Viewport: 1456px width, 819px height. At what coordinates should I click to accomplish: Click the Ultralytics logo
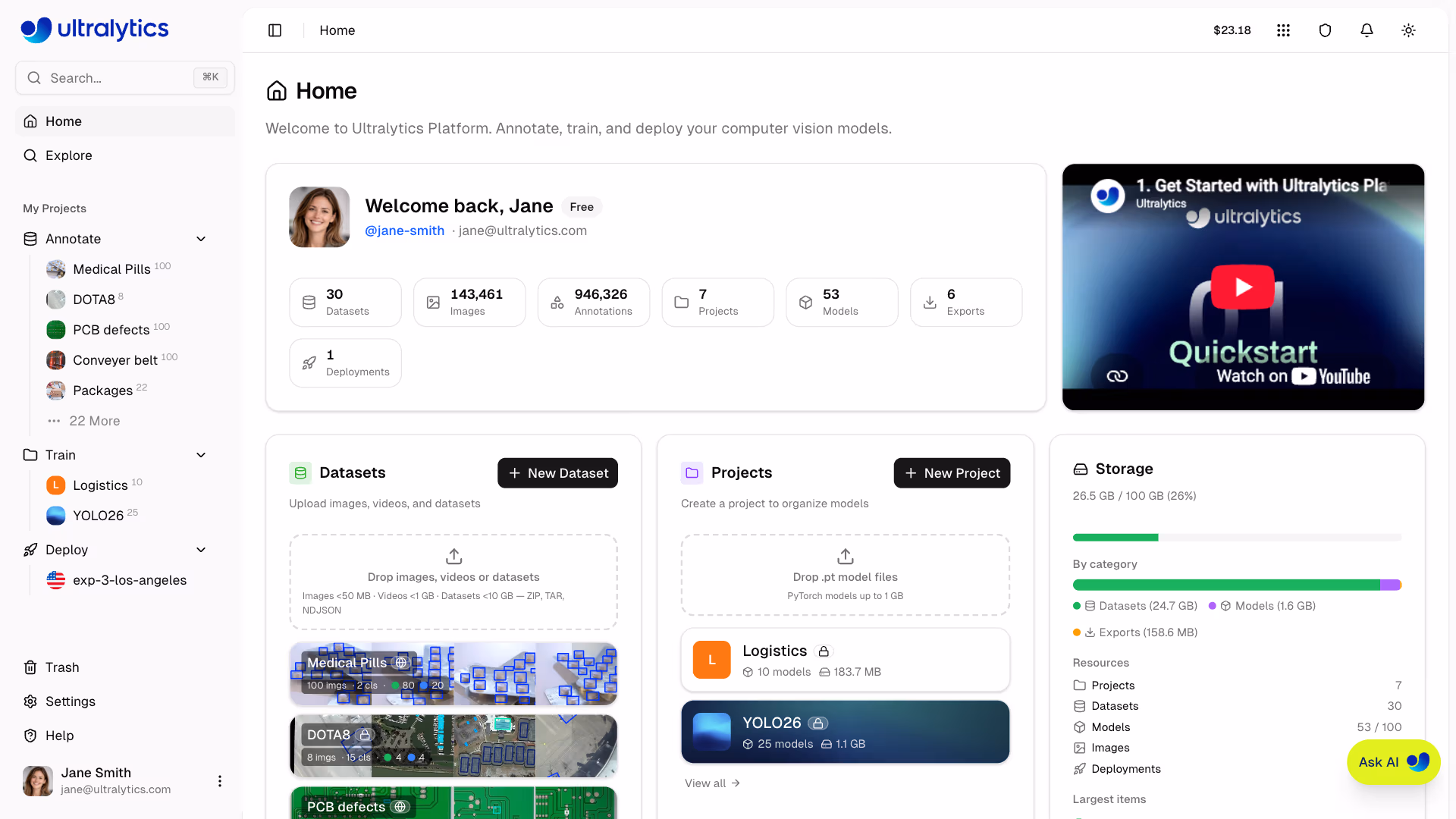[95, 29]
